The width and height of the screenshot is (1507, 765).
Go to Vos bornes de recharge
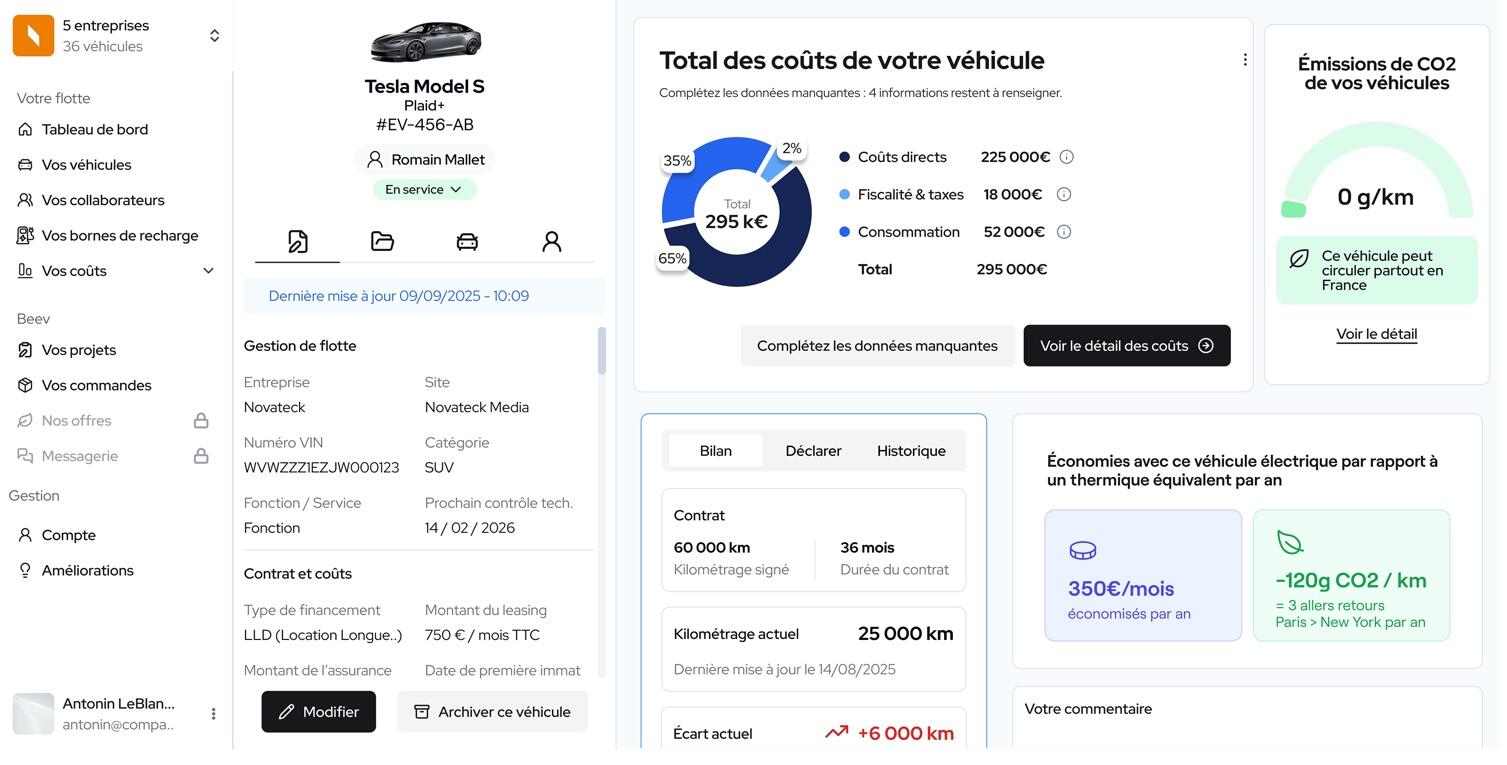(x=119, y=236)
